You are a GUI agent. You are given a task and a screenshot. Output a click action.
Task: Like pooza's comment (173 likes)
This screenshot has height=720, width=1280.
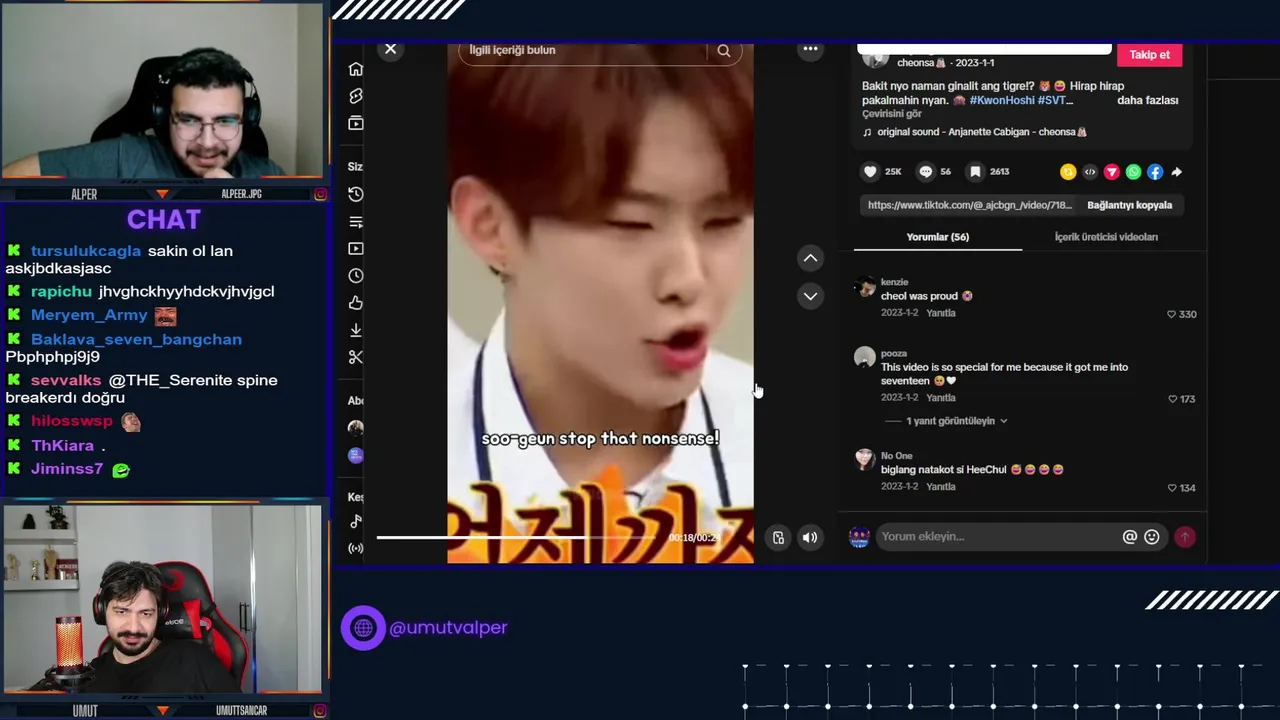coord(1172,399)
